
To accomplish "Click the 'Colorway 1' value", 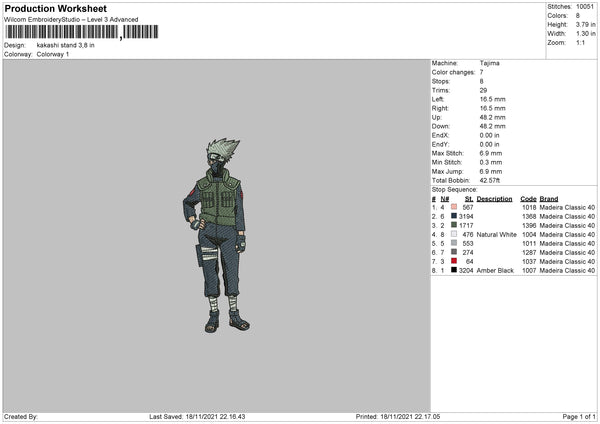I will 53,54.
